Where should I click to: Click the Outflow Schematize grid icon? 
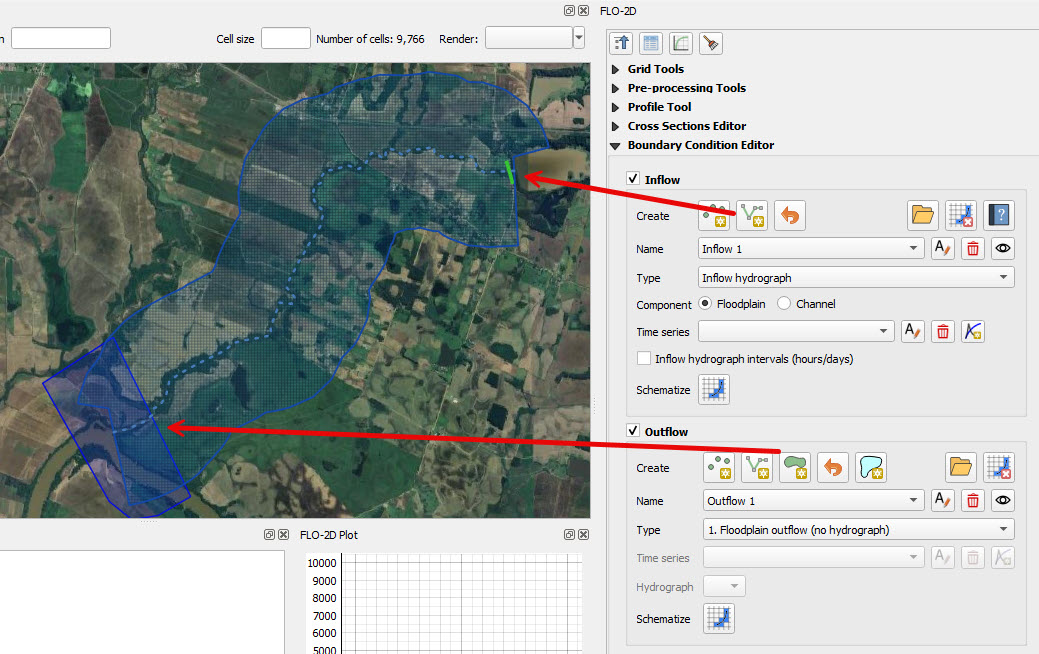click(x=718, y=618)
